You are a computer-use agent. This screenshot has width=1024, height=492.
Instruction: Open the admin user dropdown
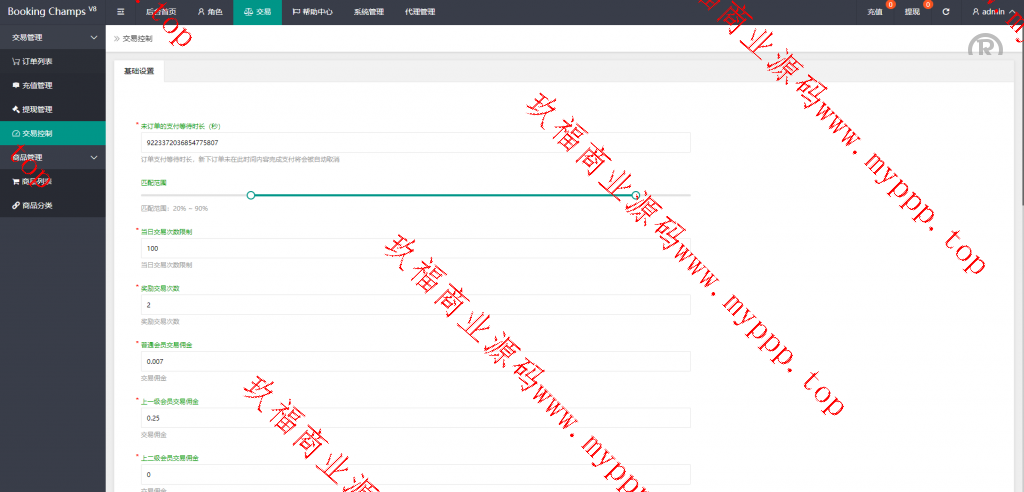[x=994, y=12]
